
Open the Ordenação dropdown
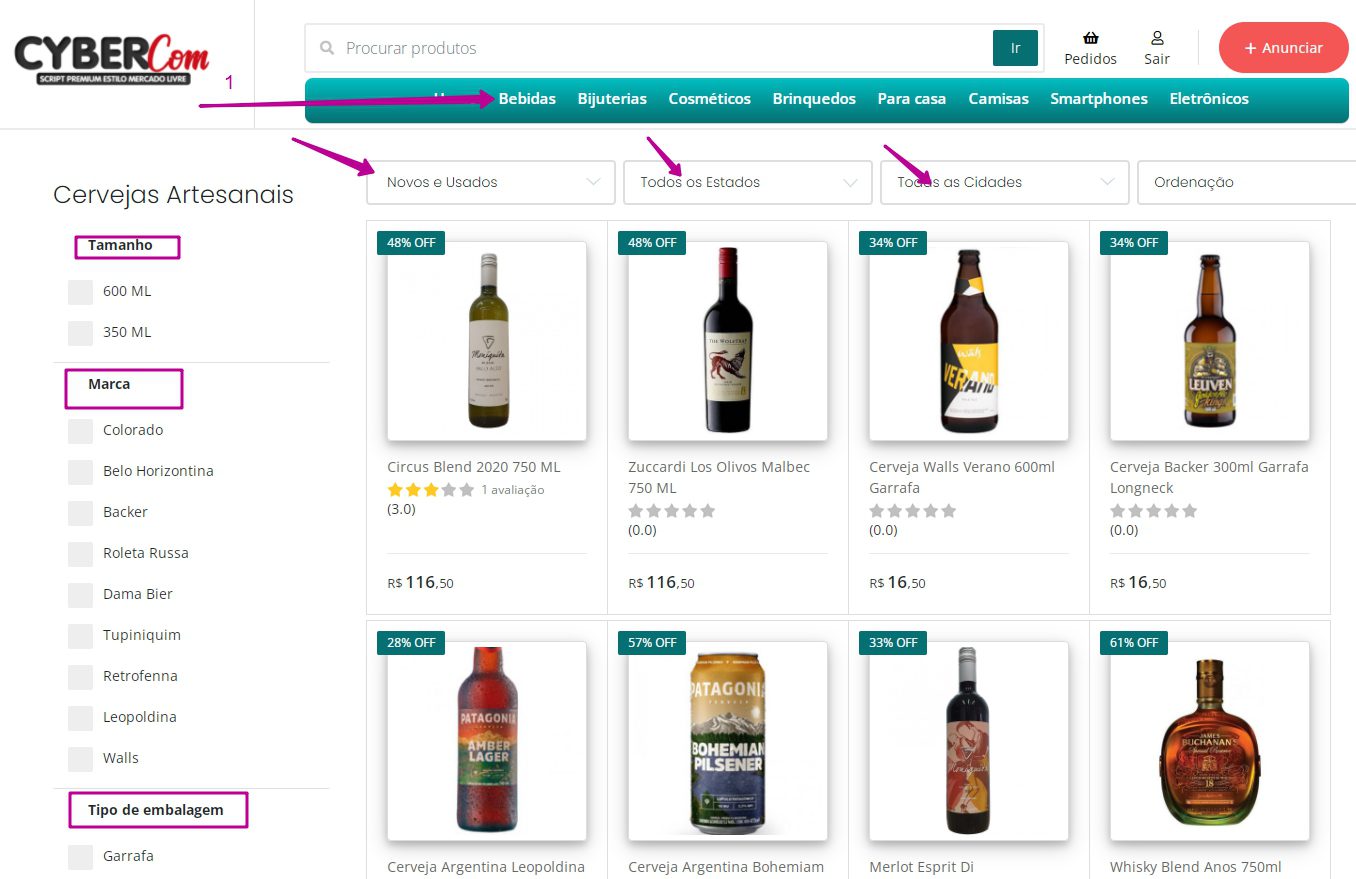pyautogui.click(x=1247, y=182)
